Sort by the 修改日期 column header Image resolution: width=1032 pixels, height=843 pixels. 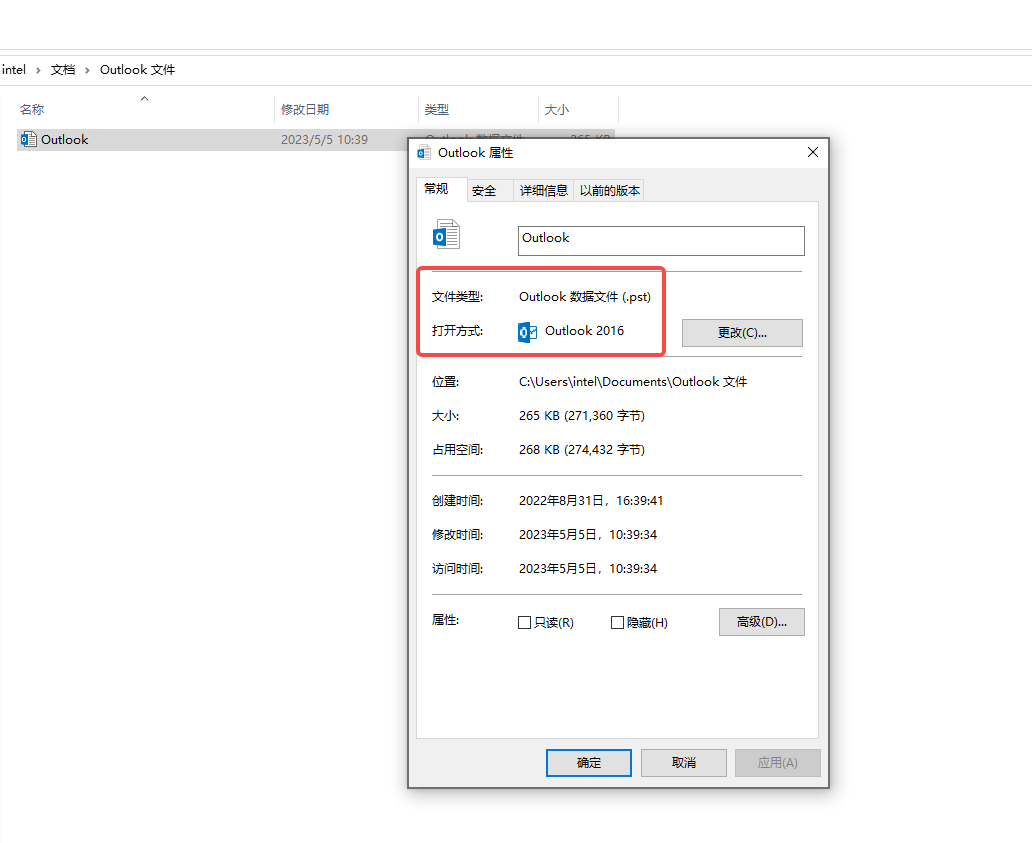(346, 109)
